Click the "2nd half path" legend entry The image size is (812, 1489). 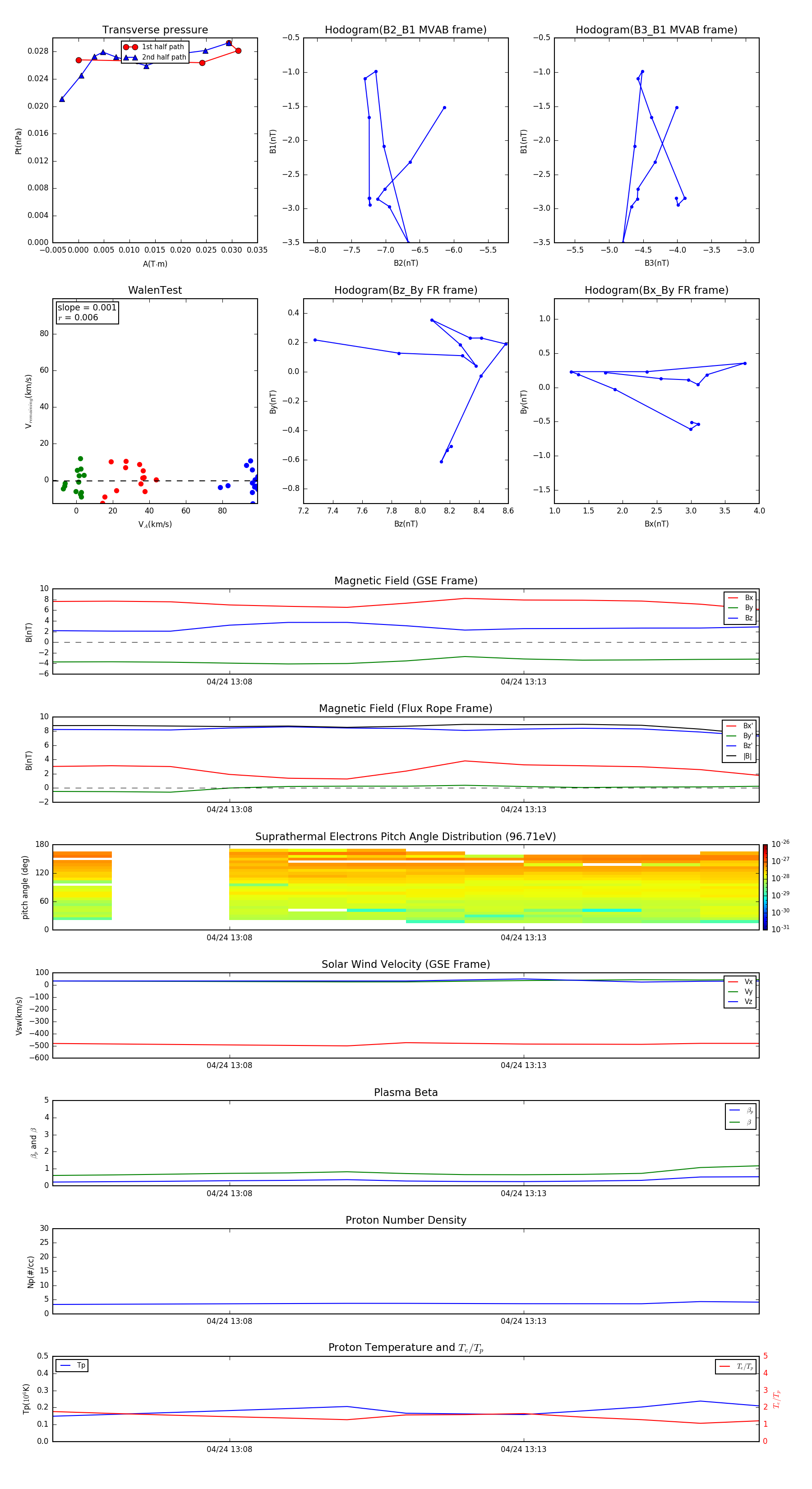[x=155, y=57]
